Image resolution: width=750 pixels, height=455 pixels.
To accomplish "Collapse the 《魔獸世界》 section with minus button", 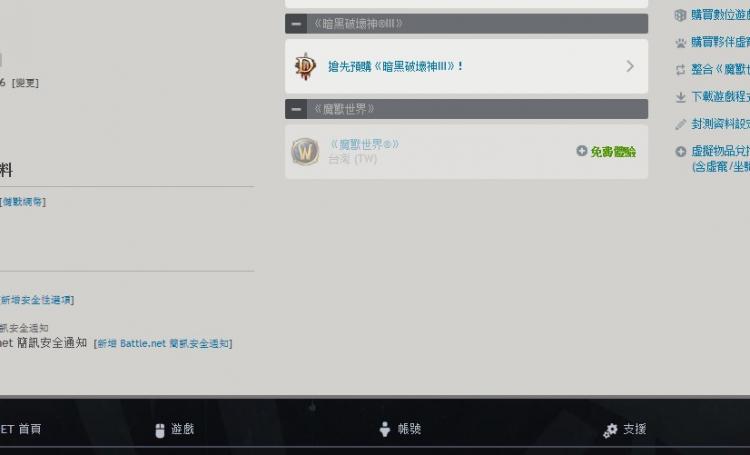I will coord(296,109).
